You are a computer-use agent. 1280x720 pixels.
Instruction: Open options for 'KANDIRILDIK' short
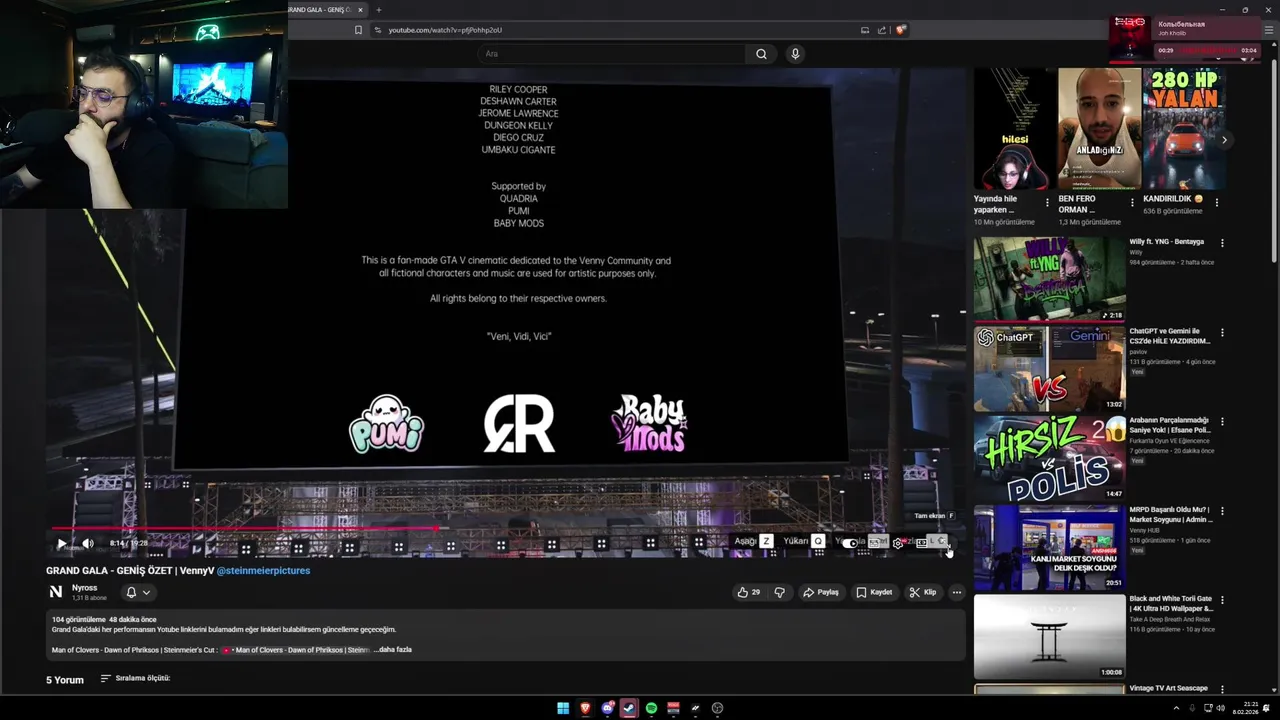(x=1217, y=202)
